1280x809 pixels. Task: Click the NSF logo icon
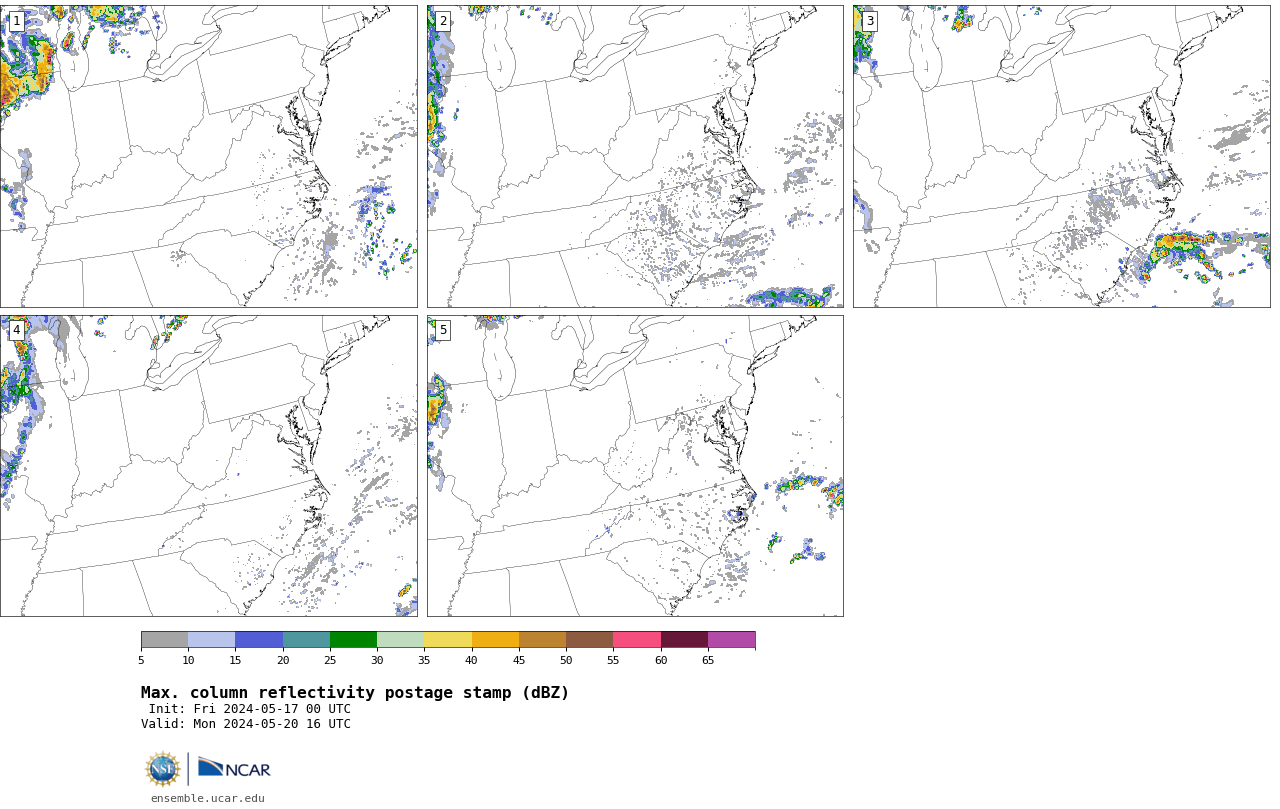163,769
